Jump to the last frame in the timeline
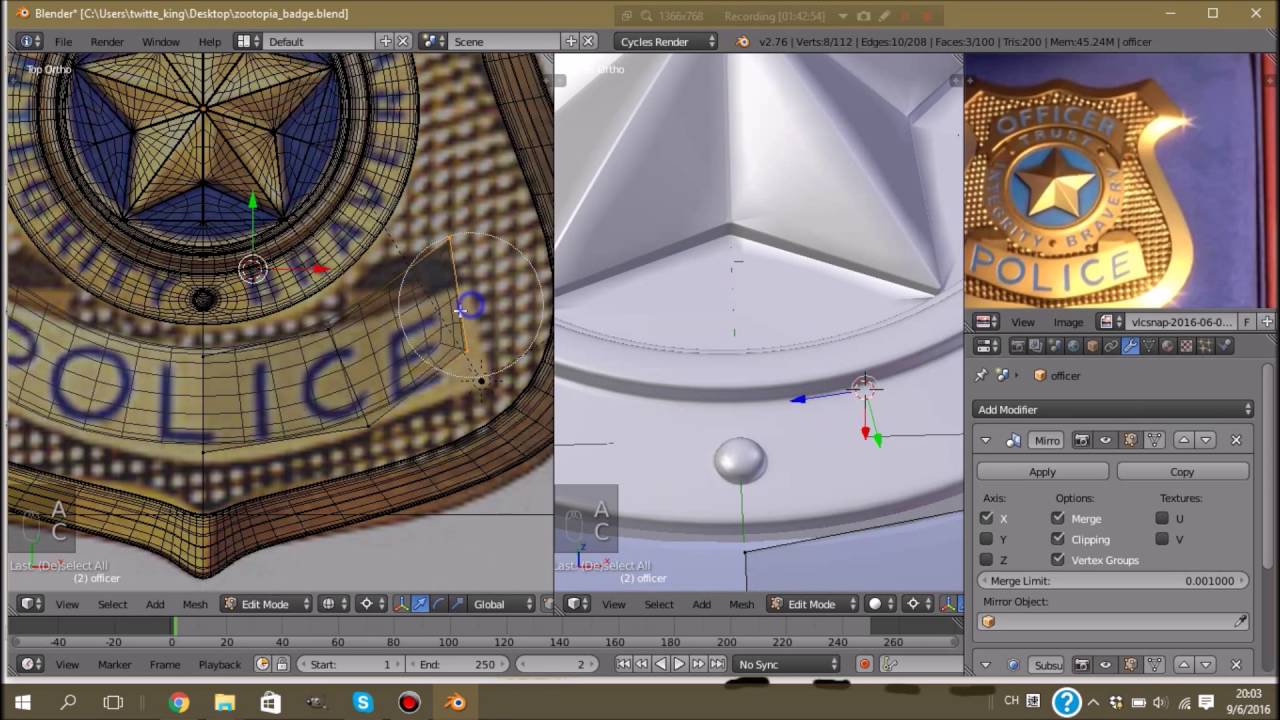This screenshot has width=1280, height=720. click(x=717, y=664)
